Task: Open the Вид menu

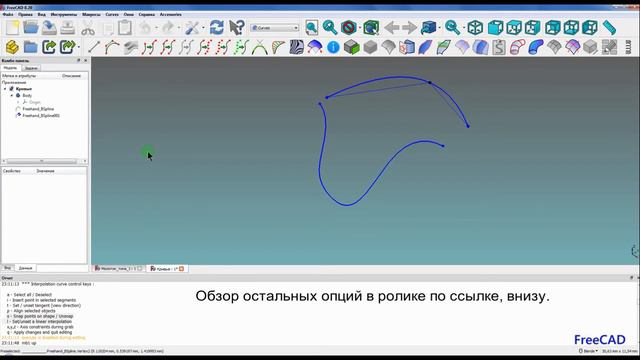Action: (42, 14)
